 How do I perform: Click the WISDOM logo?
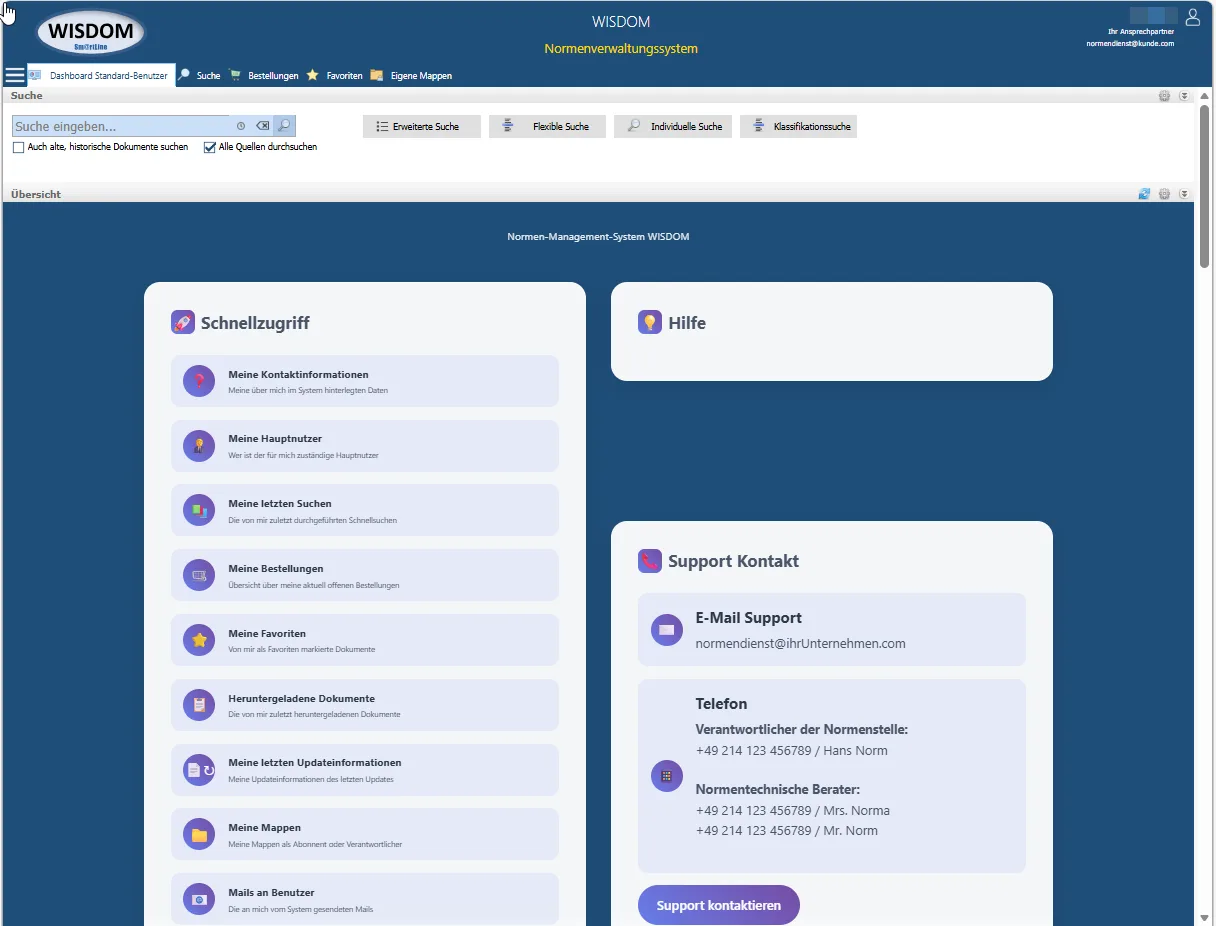(x=91, y=33)
